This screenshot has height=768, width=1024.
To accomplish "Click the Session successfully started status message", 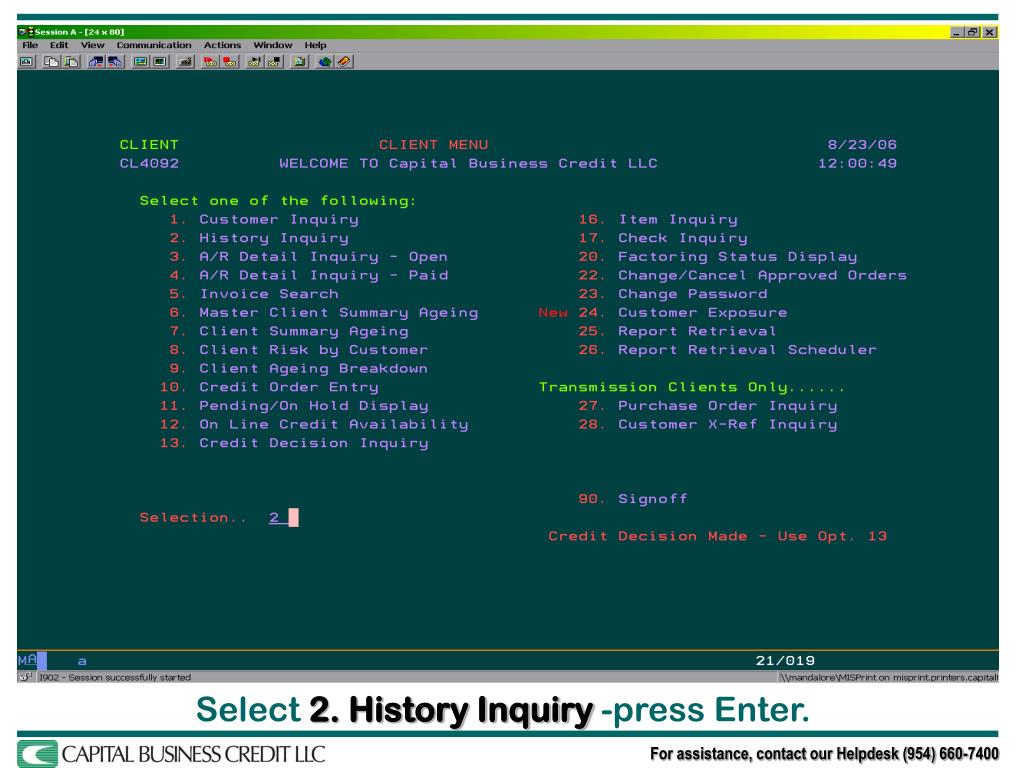I will 115,677.
